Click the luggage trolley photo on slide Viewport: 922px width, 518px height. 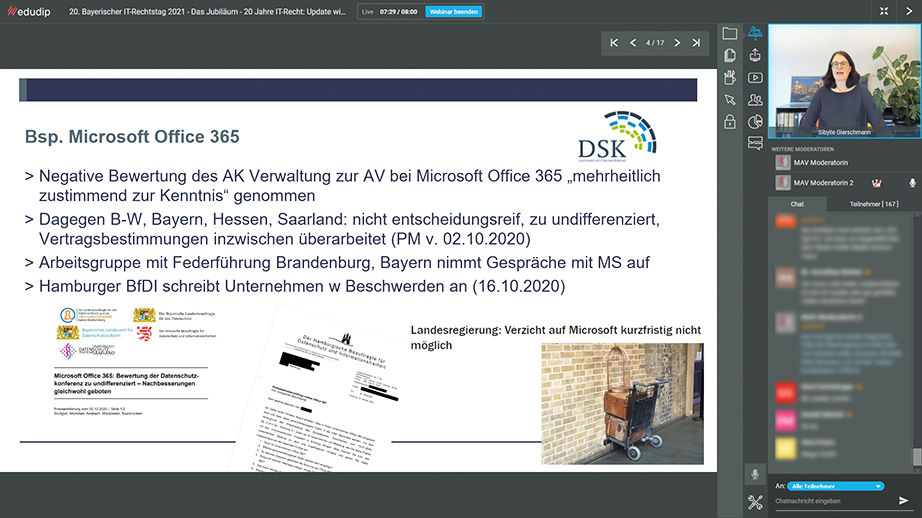(622, 404)
